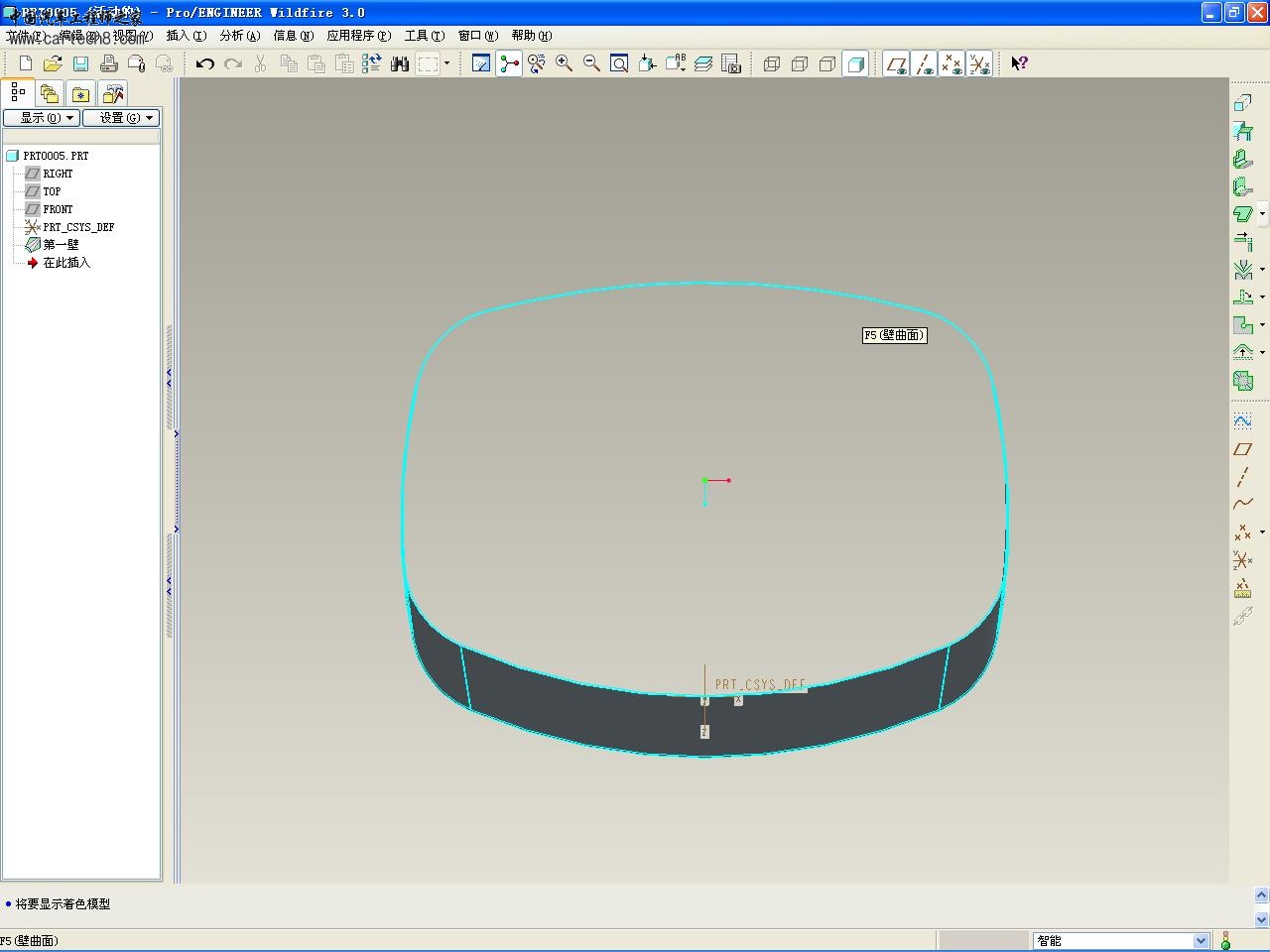
Task: Select the conversion tool at top of right toolbar
Action: [1242, 103]
